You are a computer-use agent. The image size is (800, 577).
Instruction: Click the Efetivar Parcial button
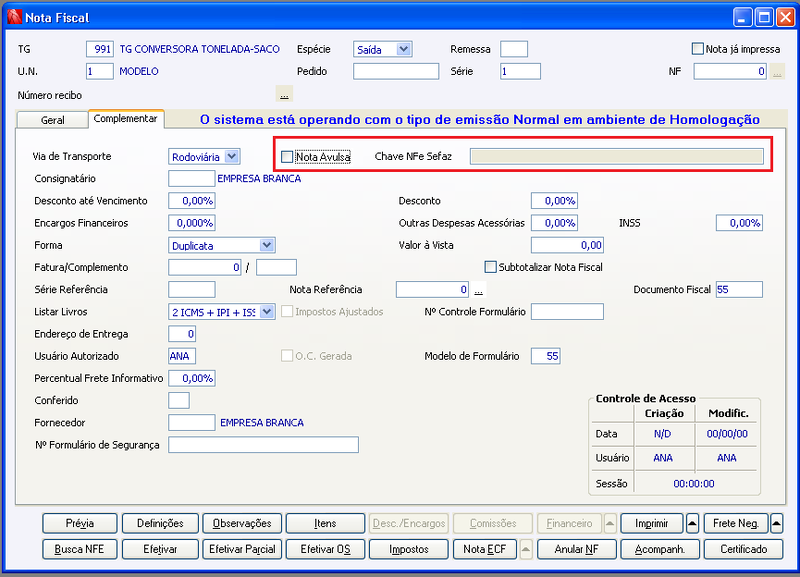242,549
